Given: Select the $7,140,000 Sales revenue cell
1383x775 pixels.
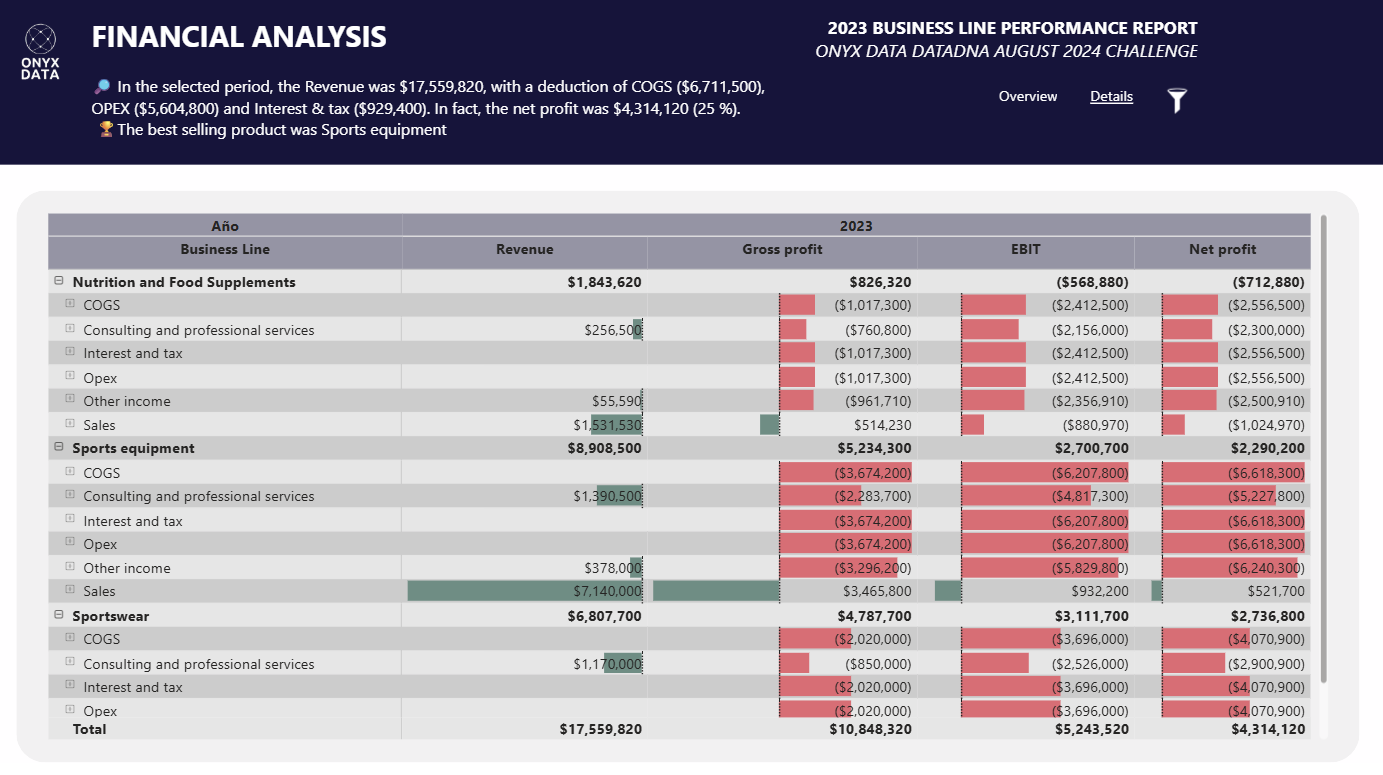Looking at the screenshot, I should 525,592.
